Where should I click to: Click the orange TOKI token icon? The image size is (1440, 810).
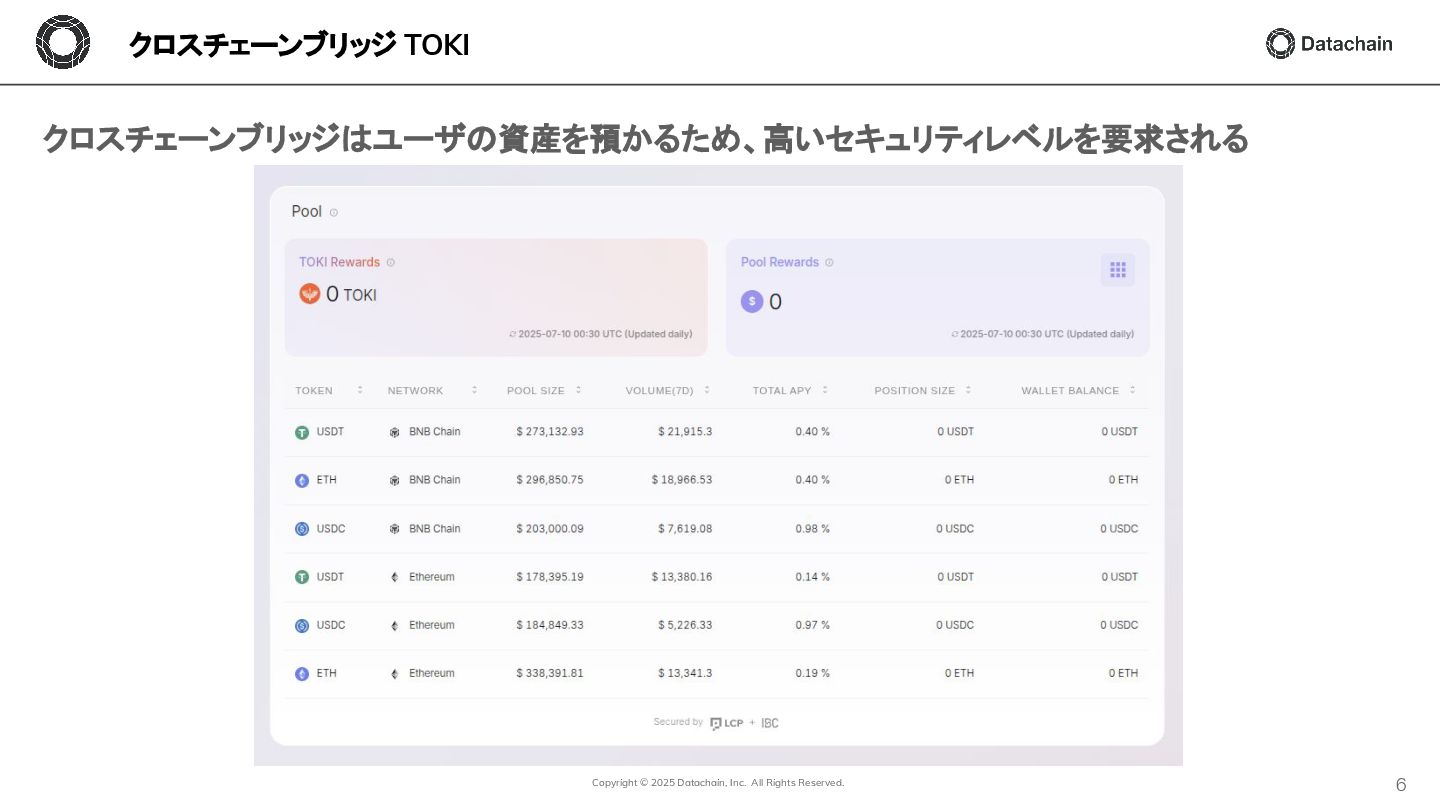point(310,294)
